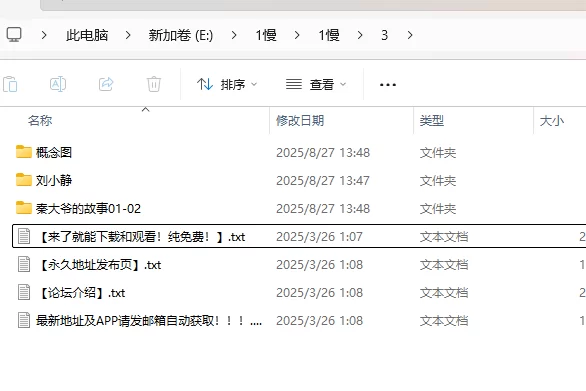Image resolution: width=586 pixels, height=391 pixels.
Task: Click 文件夹 type cell for 秦大爷的故事01-02
Action: coord(438,209)
